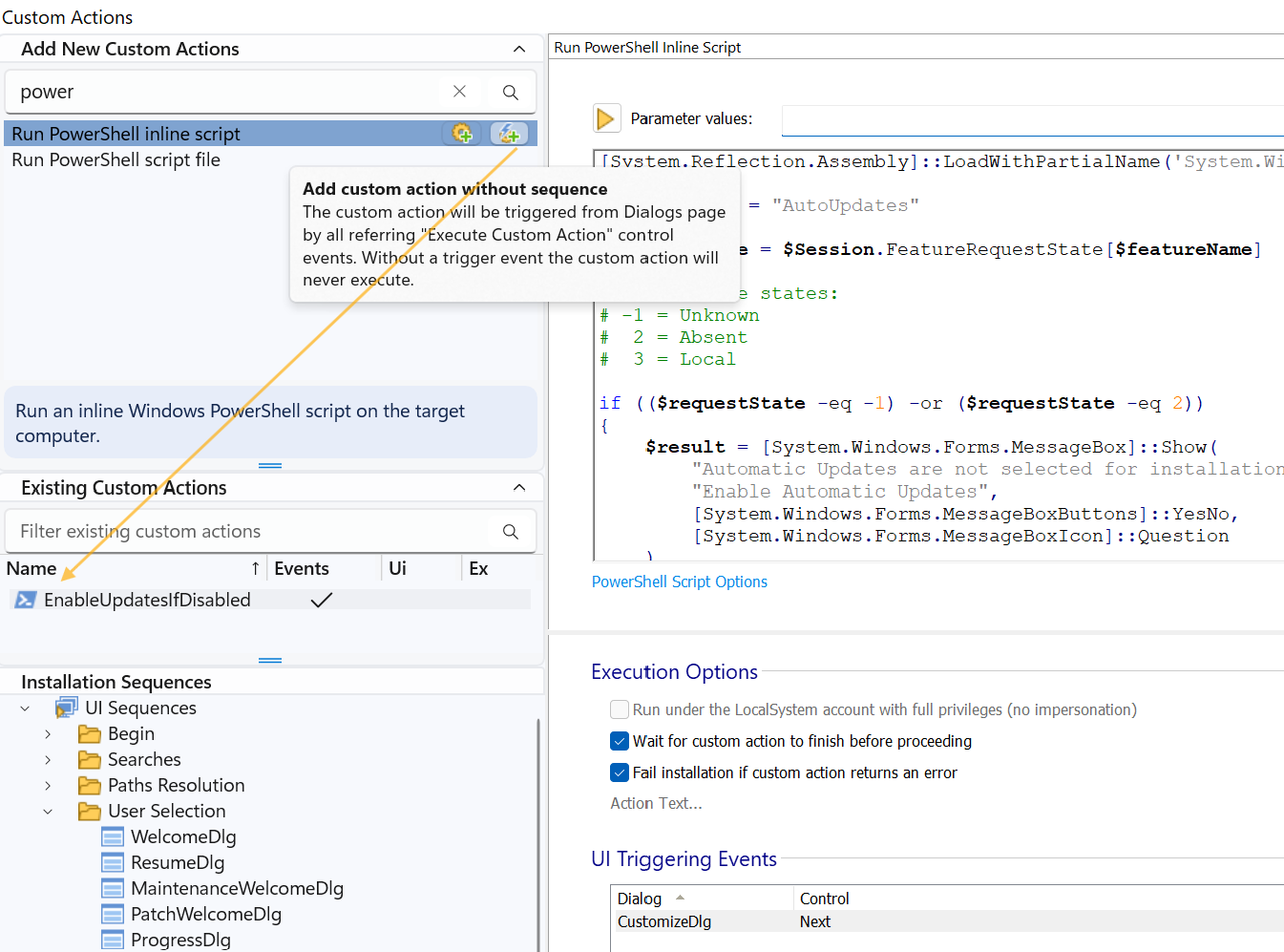Select the PatchWelcomeDlg tree item
The height and width of the screenshot is (952, 1284).
(x=206, y=914)
